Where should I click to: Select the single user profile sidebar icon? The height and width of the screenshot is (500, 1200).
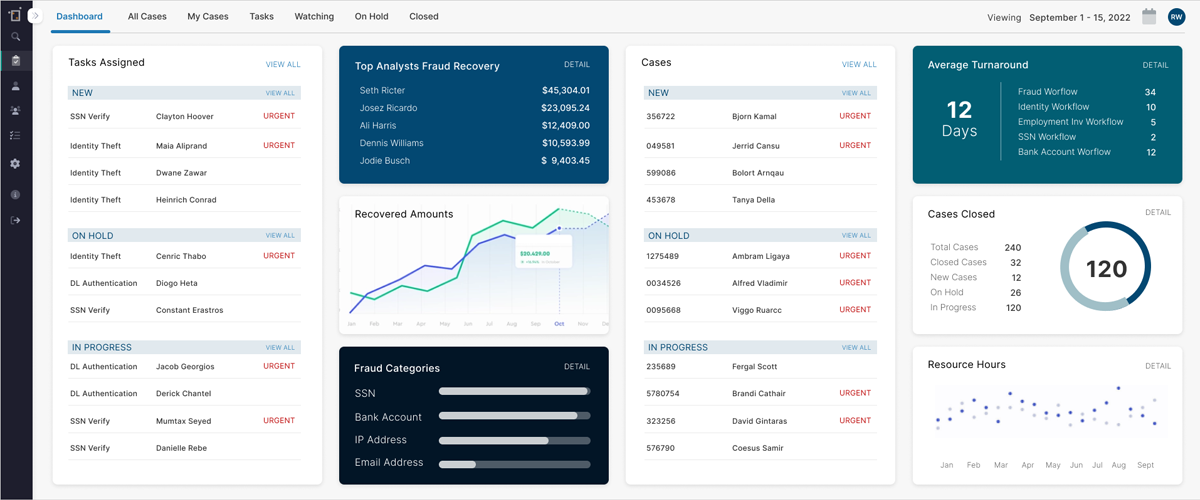[16, 87]
